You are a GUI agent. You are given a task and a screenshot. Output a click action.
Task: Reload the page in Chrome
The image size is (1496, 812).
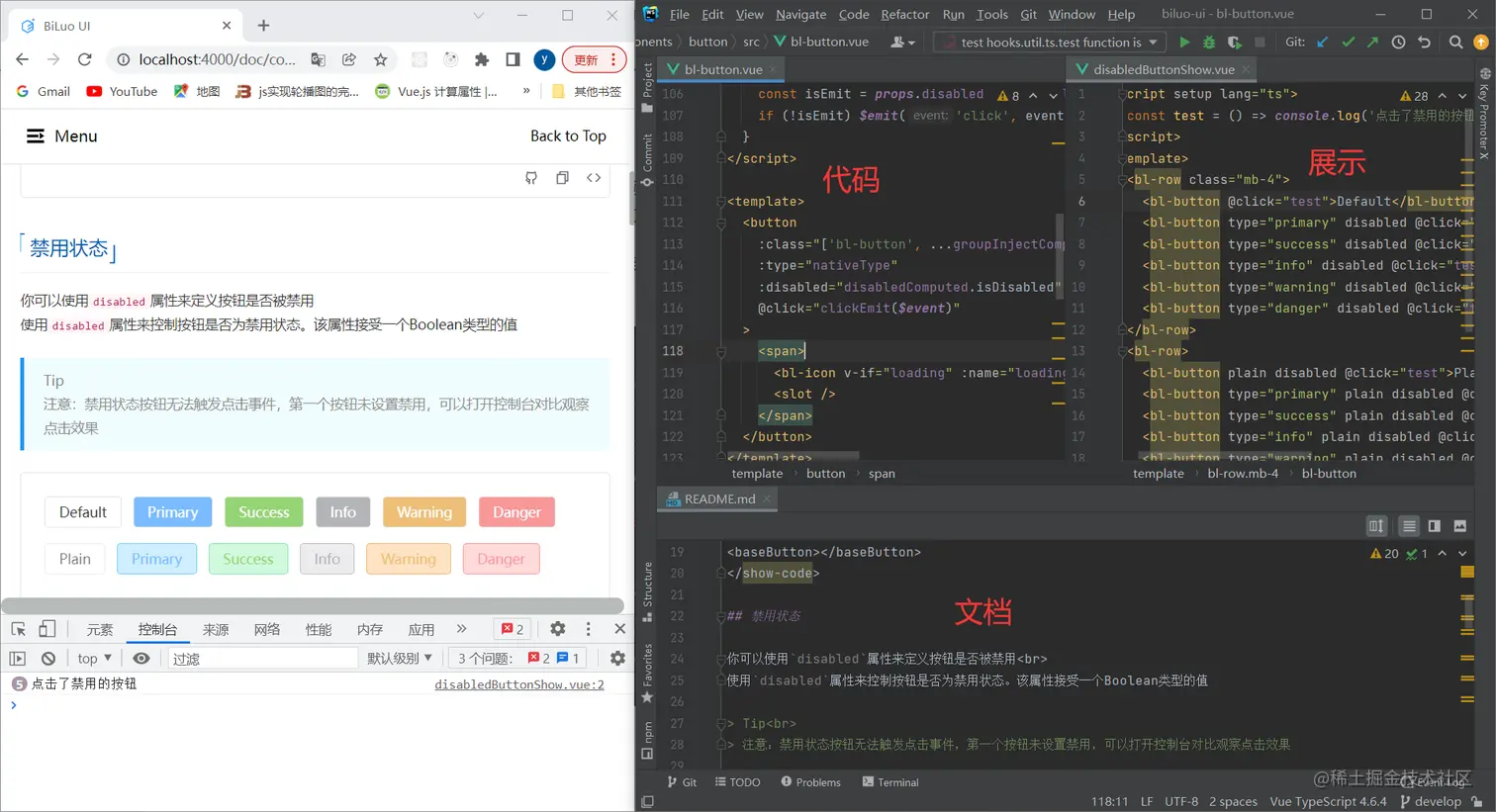[x=85, y=59]
